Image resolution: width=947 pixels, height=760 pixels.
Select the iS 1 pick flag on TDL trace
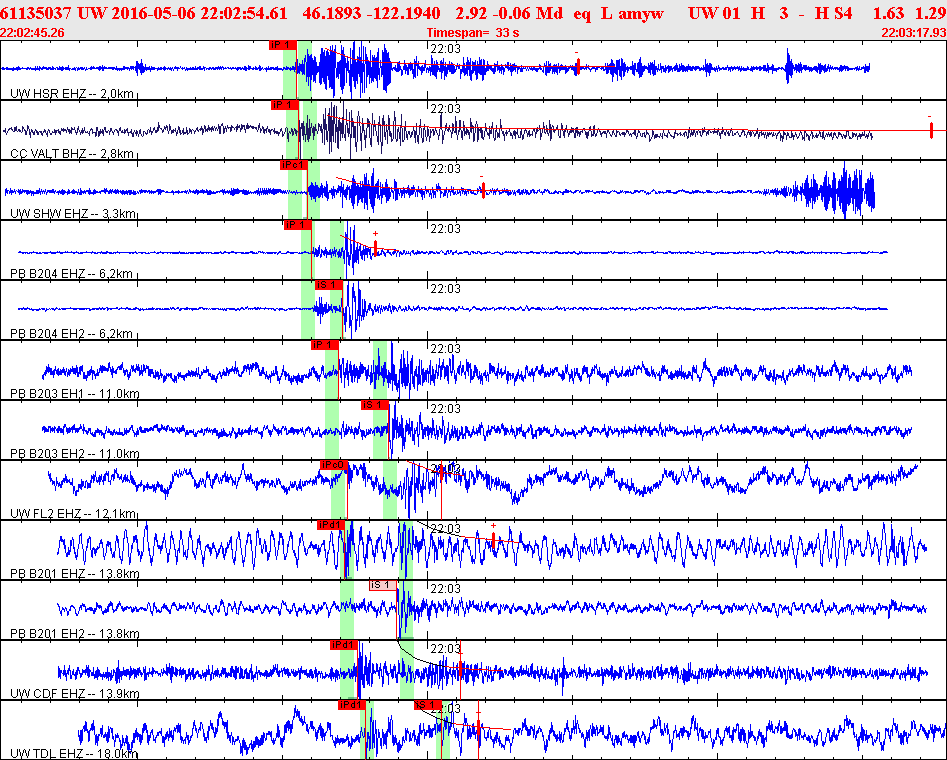(428, 705)
